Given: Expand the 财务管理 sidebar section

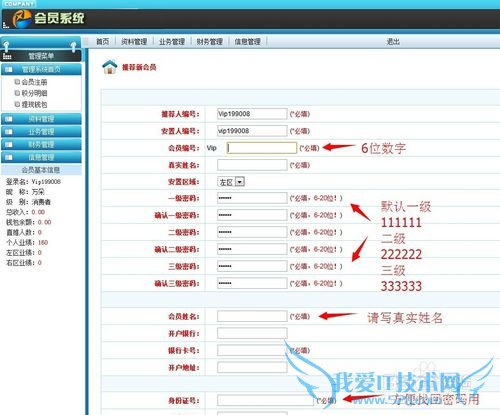Looking at the screenshot, I should pyautogui.click(x=41, y=144).
